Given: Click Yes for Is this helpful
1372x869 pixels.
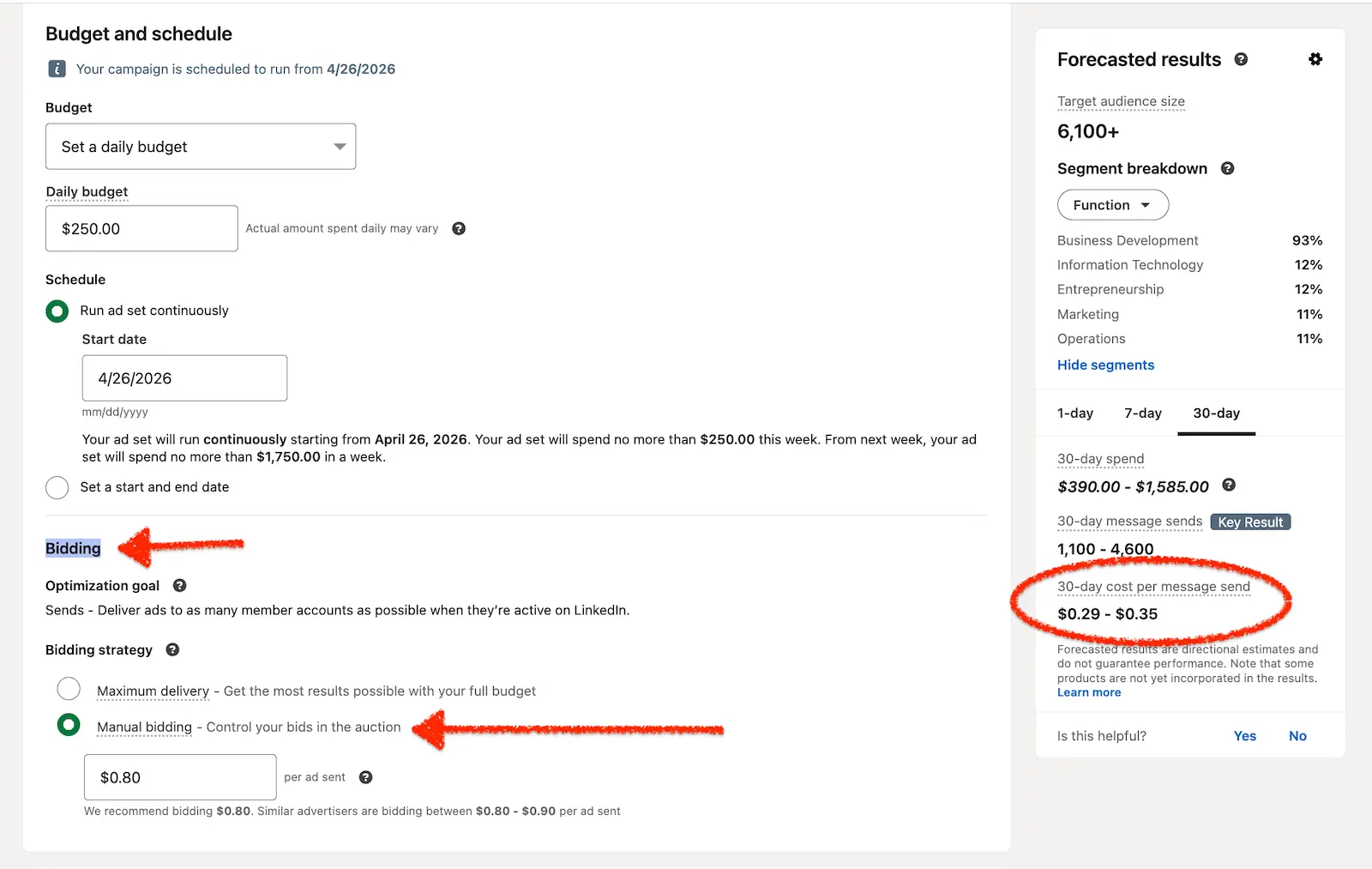Looking at the screenshot, I should pyautogui.click(x=1244, y=736).
